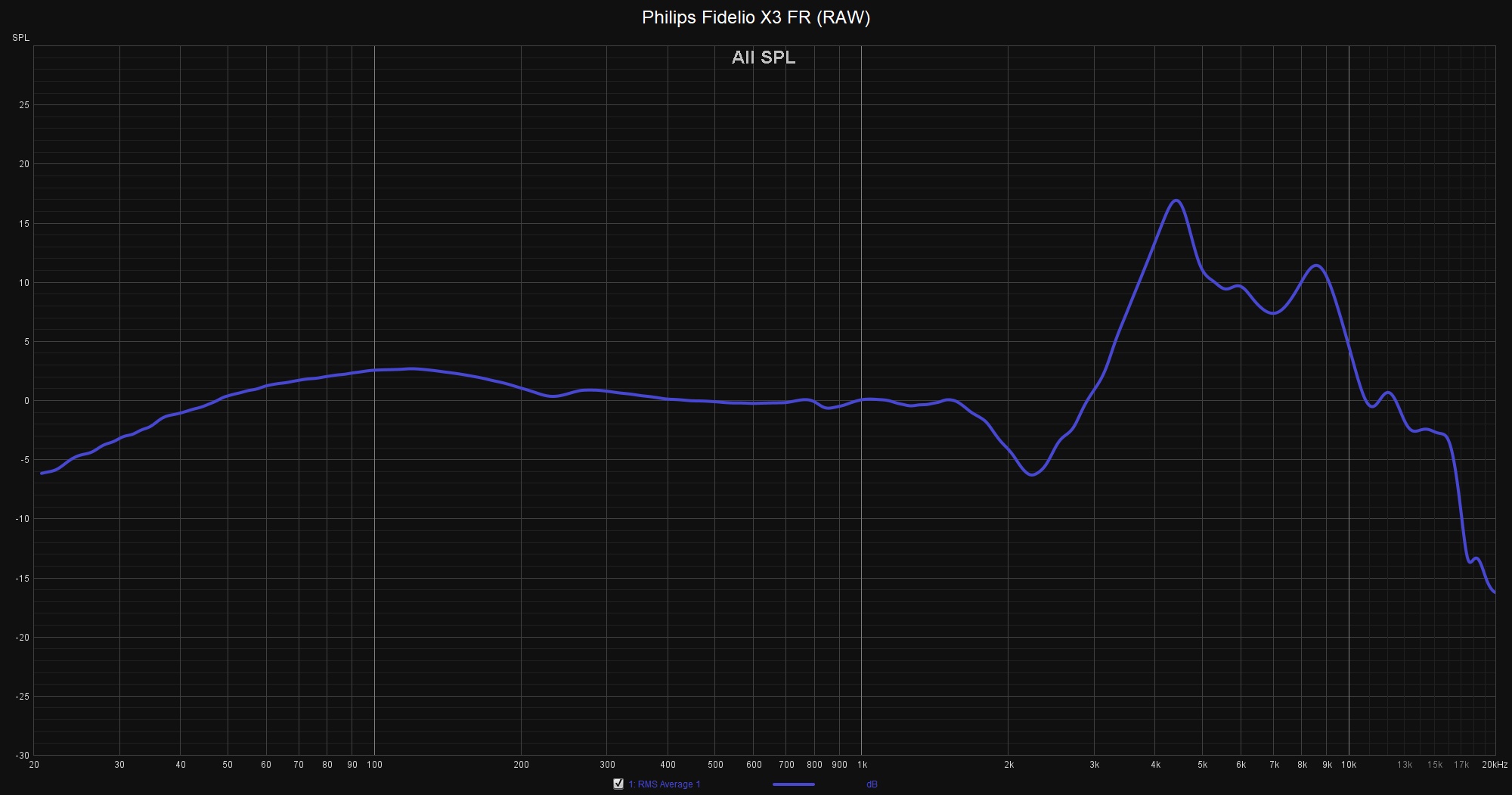1512x795 pixels.
Task: Click the tallest curve peak near 4.5 kHz
Action: point(1176,201)
